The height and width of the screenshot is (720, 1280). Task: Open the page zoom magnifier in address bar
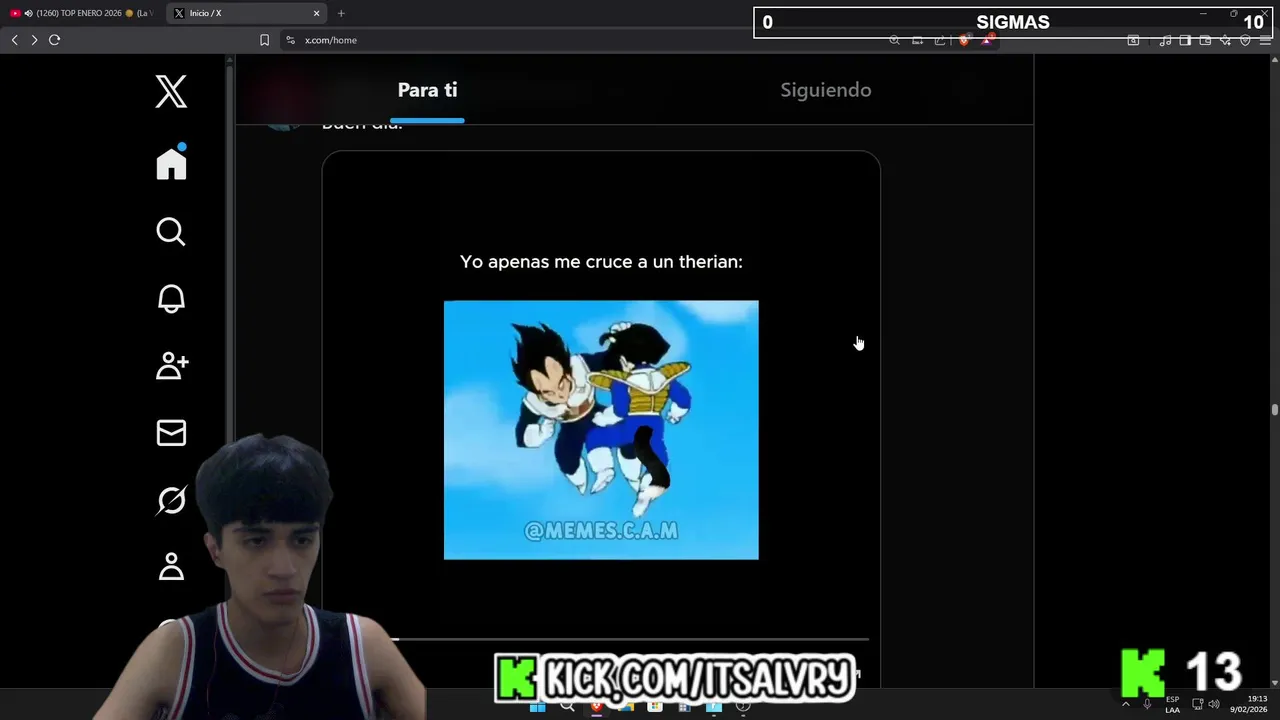(895, 40)
